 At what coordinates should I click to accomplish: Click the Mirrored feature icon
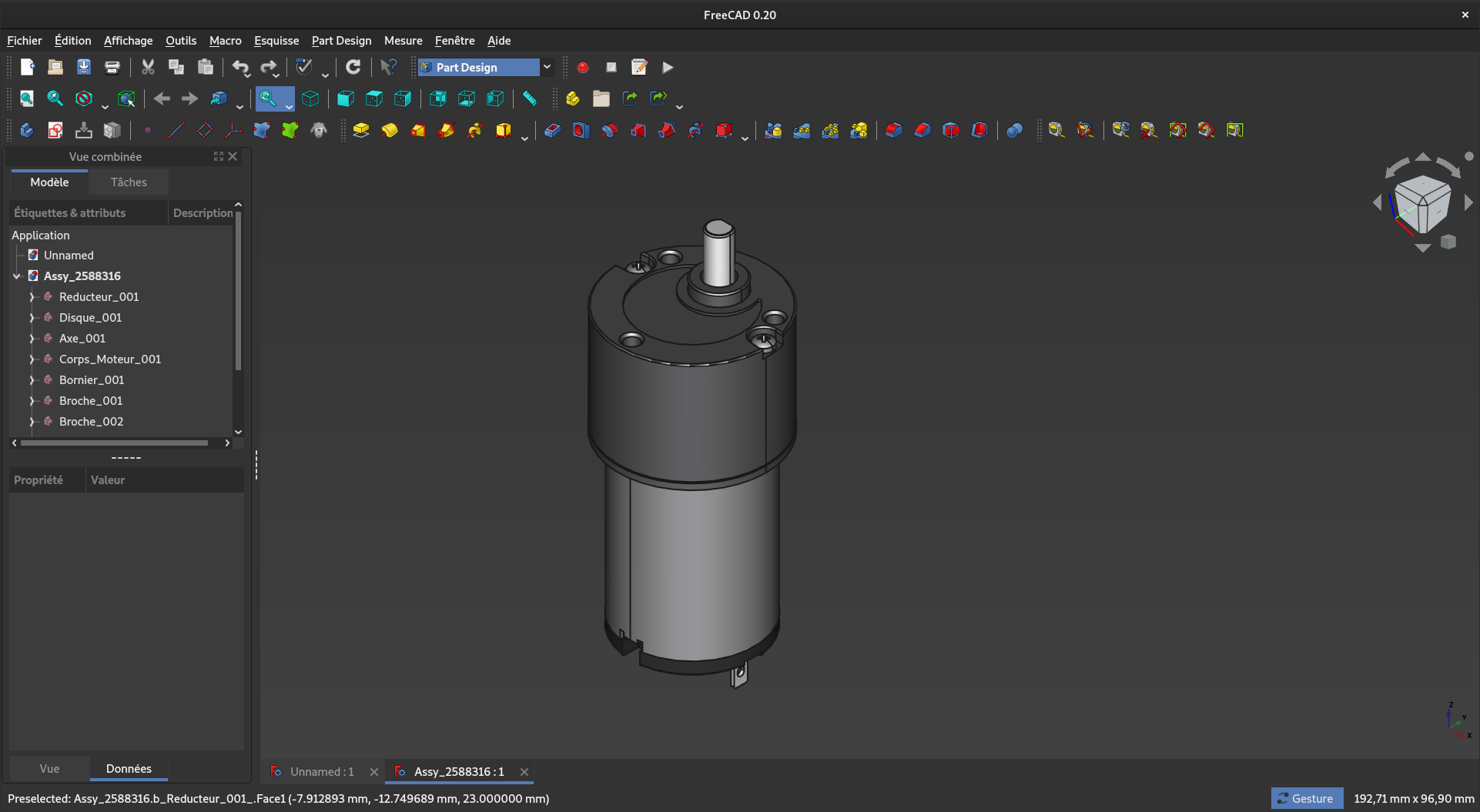pyautogui.click(x=773, y=130)
